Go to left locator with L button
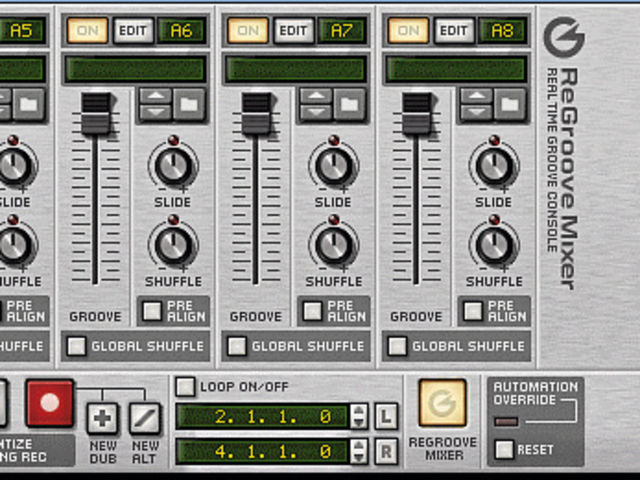Image resolution: width=640 pixels, height=480 pixels. (387, 417)
